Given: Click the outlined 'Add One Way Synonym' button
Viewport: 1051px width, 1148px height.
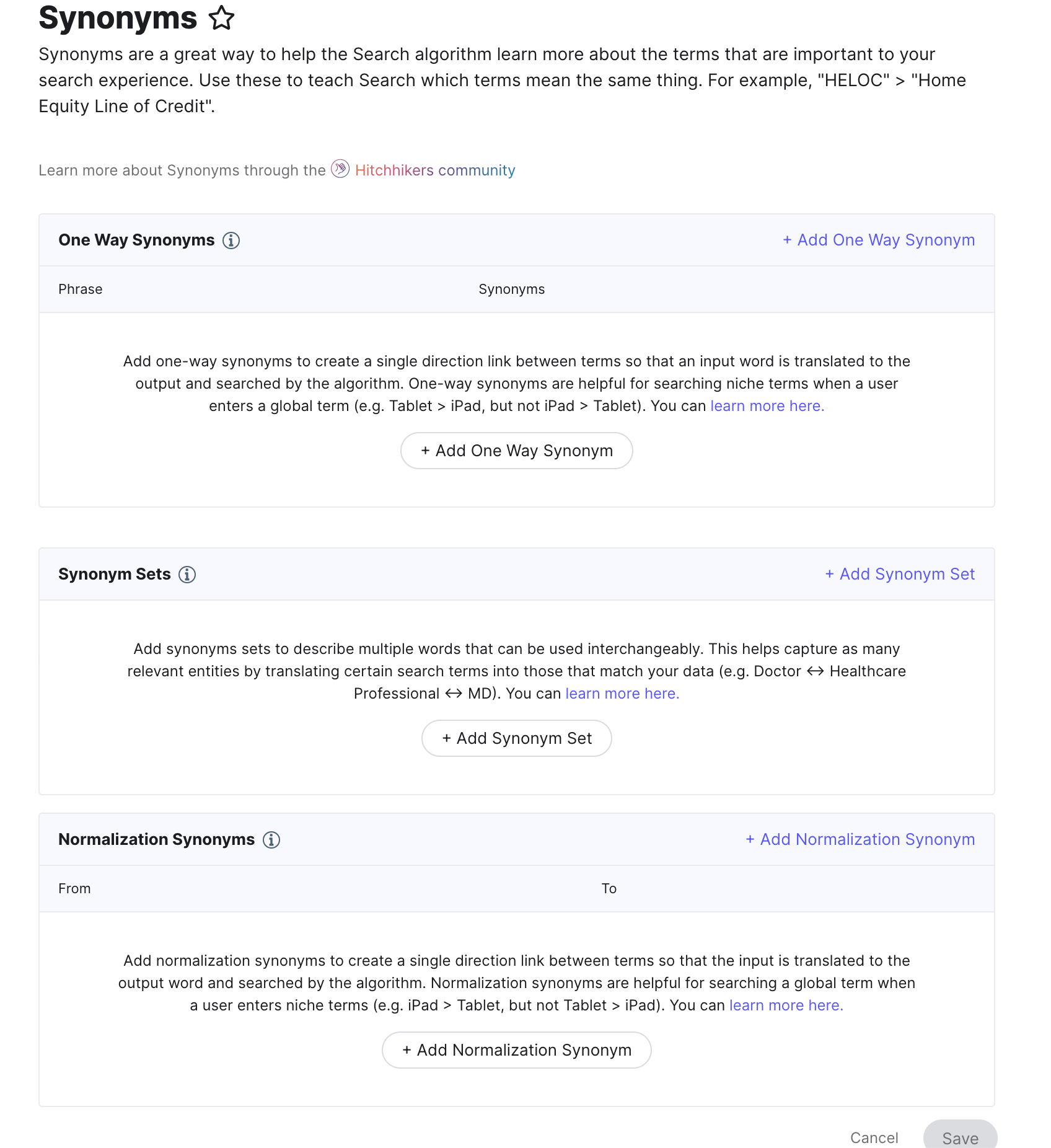Looking at the screenshot, I should (517, 451).
